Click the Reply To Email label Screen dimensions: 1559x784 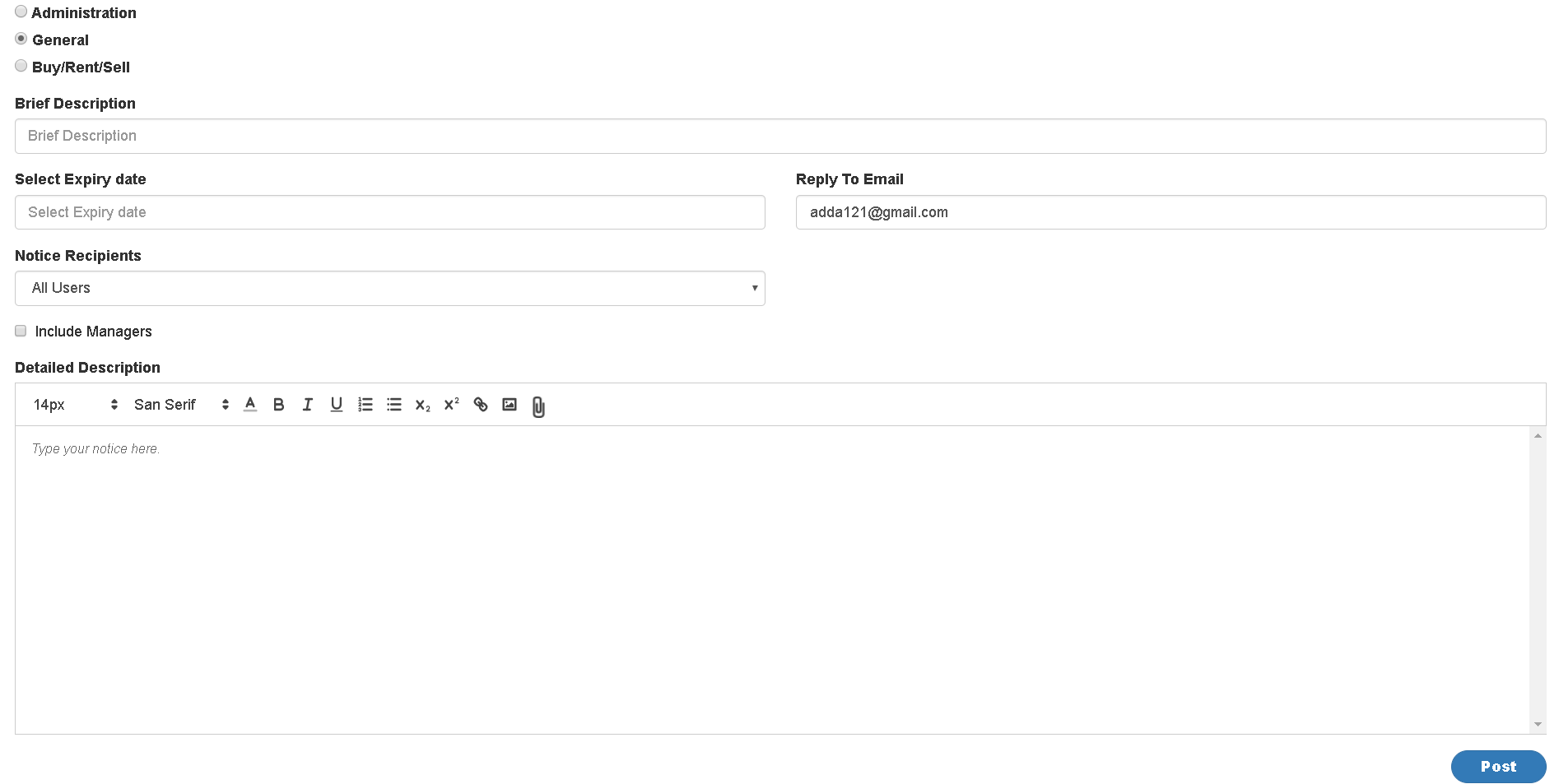pos(849,179)
